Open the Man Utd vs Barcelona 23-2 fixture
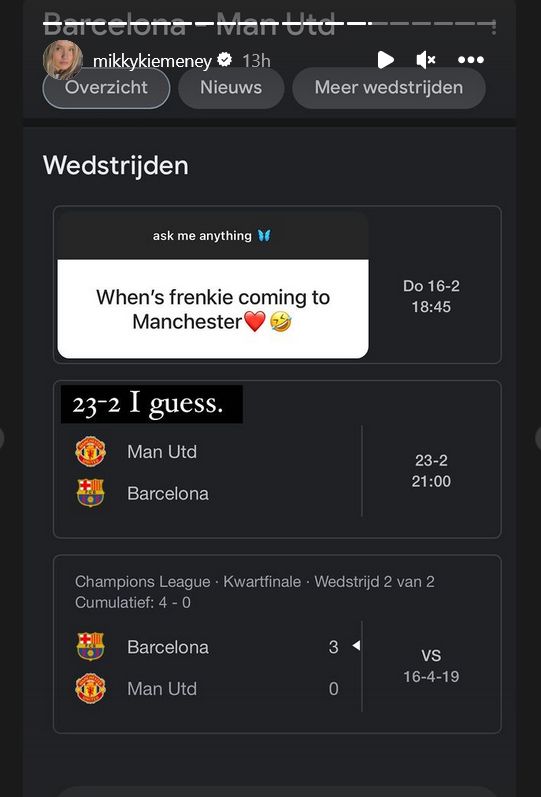 click(x=277, y=459)
